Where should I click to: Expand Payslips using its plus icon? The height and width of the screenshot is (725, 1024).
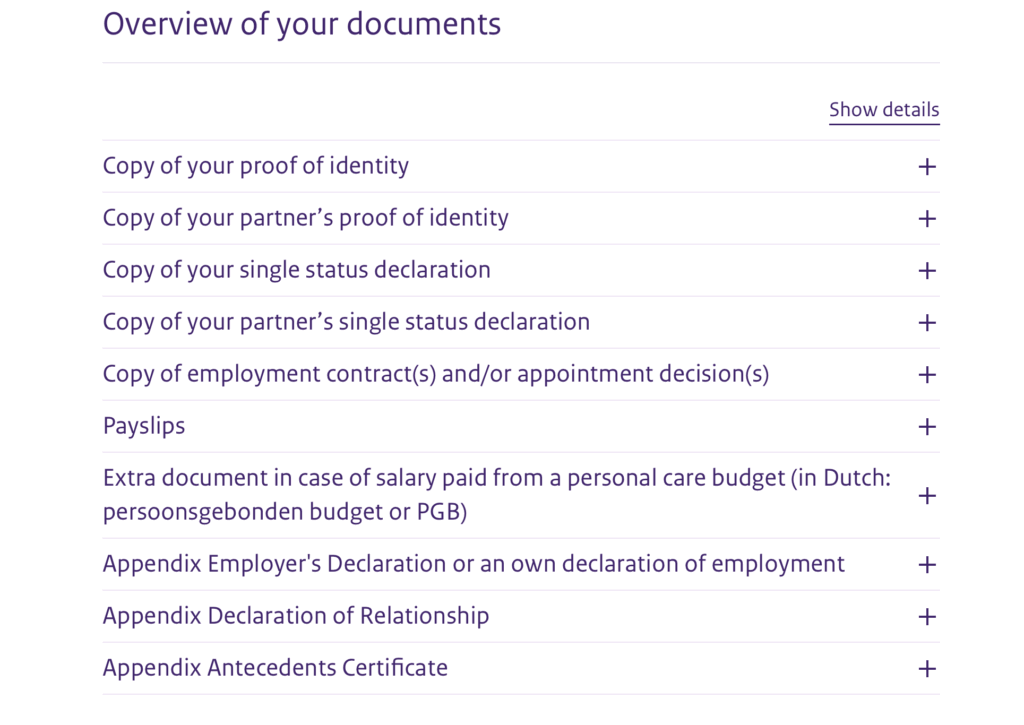click(927, 427)
